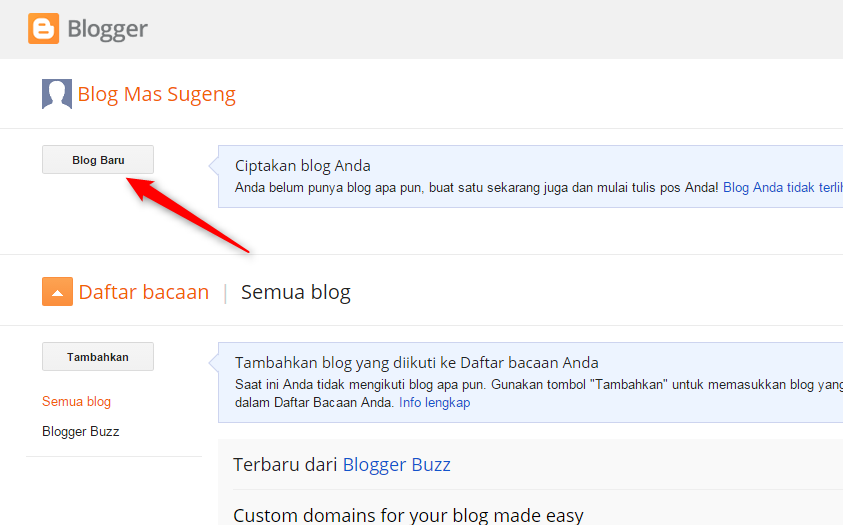Select Semua blog in the sidebar list
The height and width of the screenshot is (525, 843).
76,401
